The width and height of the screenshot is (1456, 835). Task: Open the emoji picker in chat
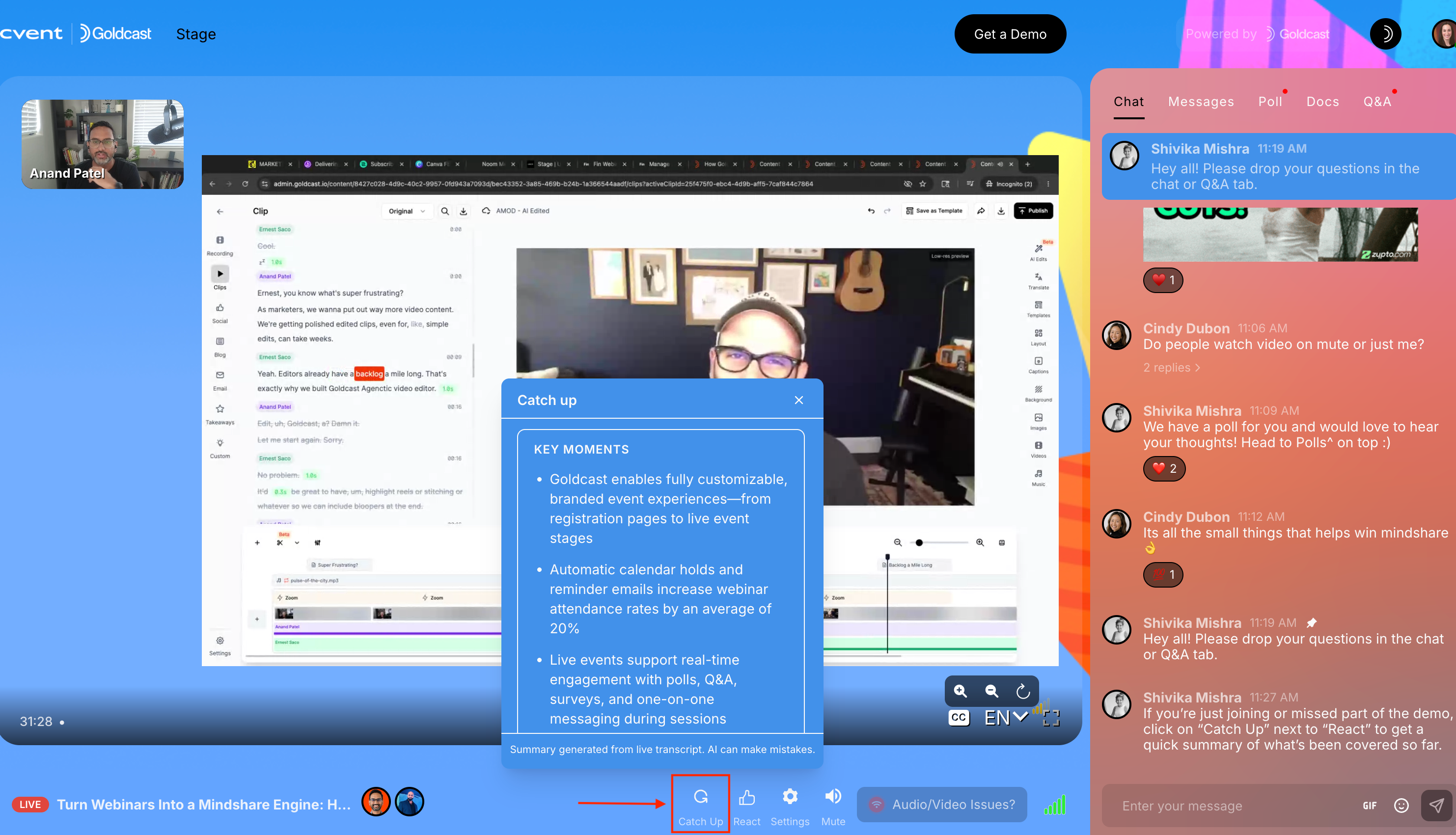(1401, 805)
